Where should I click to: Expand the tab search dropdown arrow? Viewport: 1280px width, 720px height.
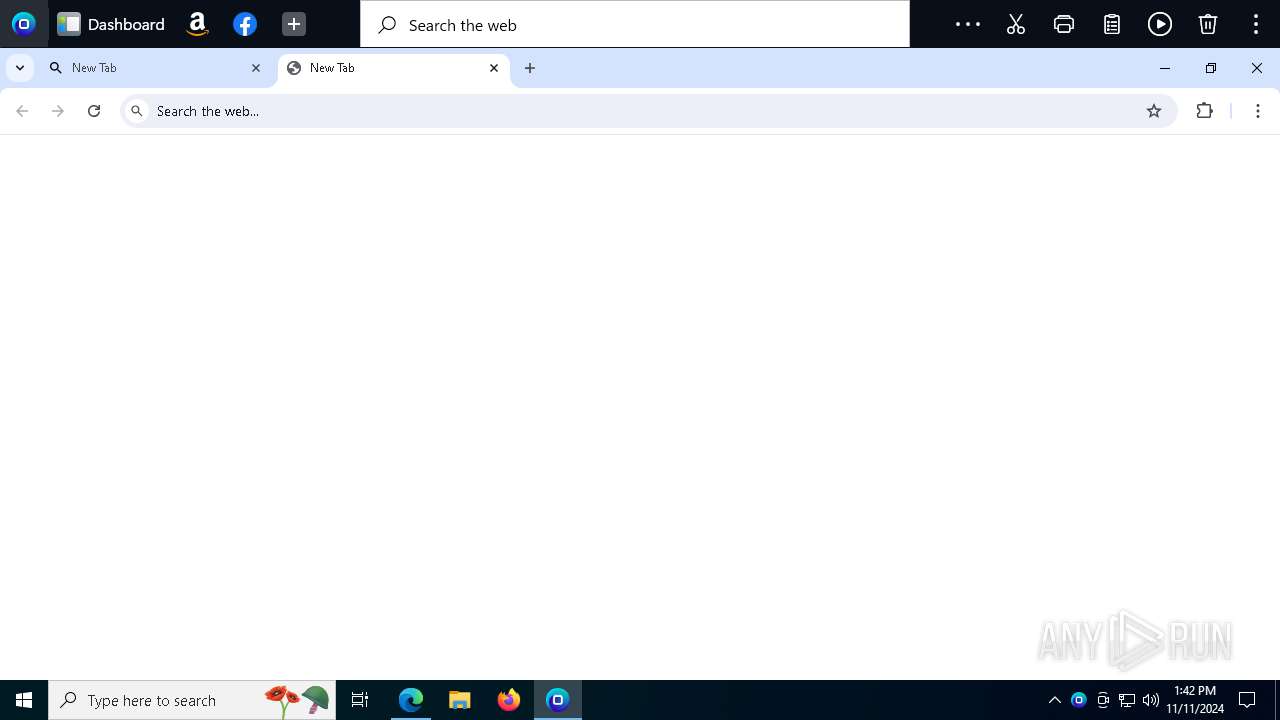(20, 68)
